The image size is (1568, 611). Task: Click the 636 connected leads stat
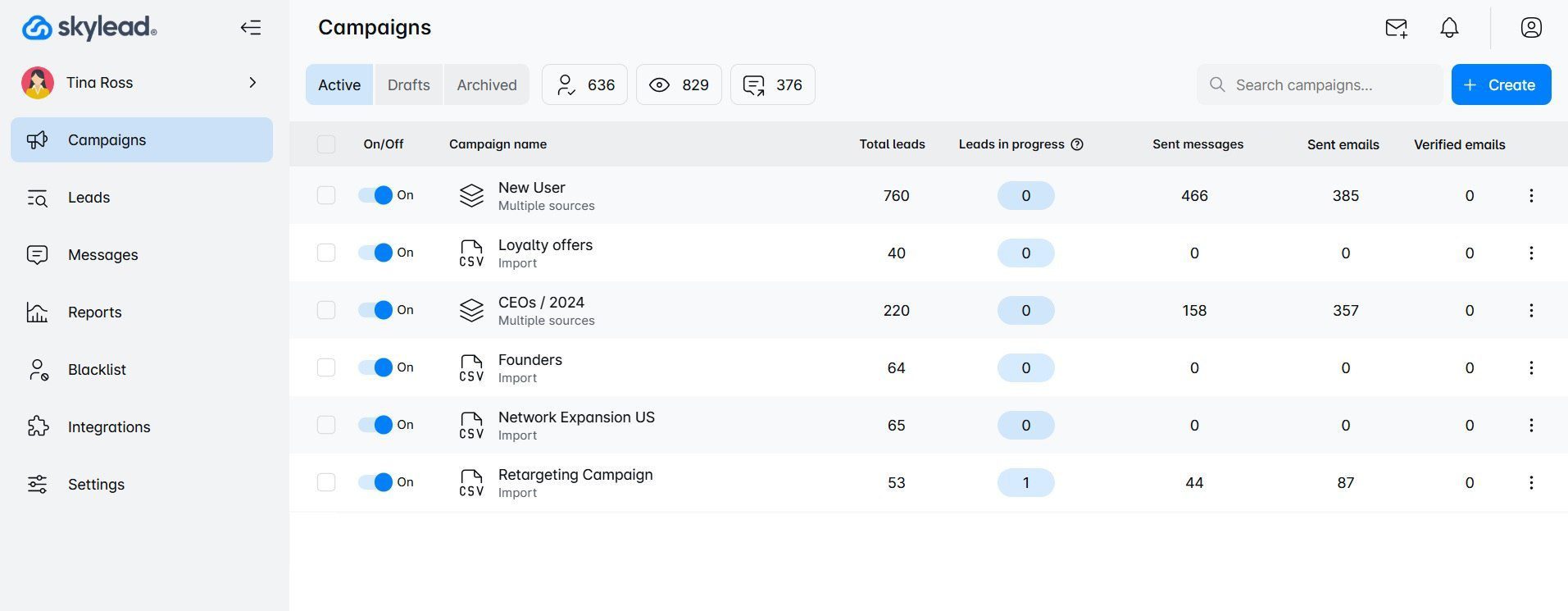click(584, 84)
